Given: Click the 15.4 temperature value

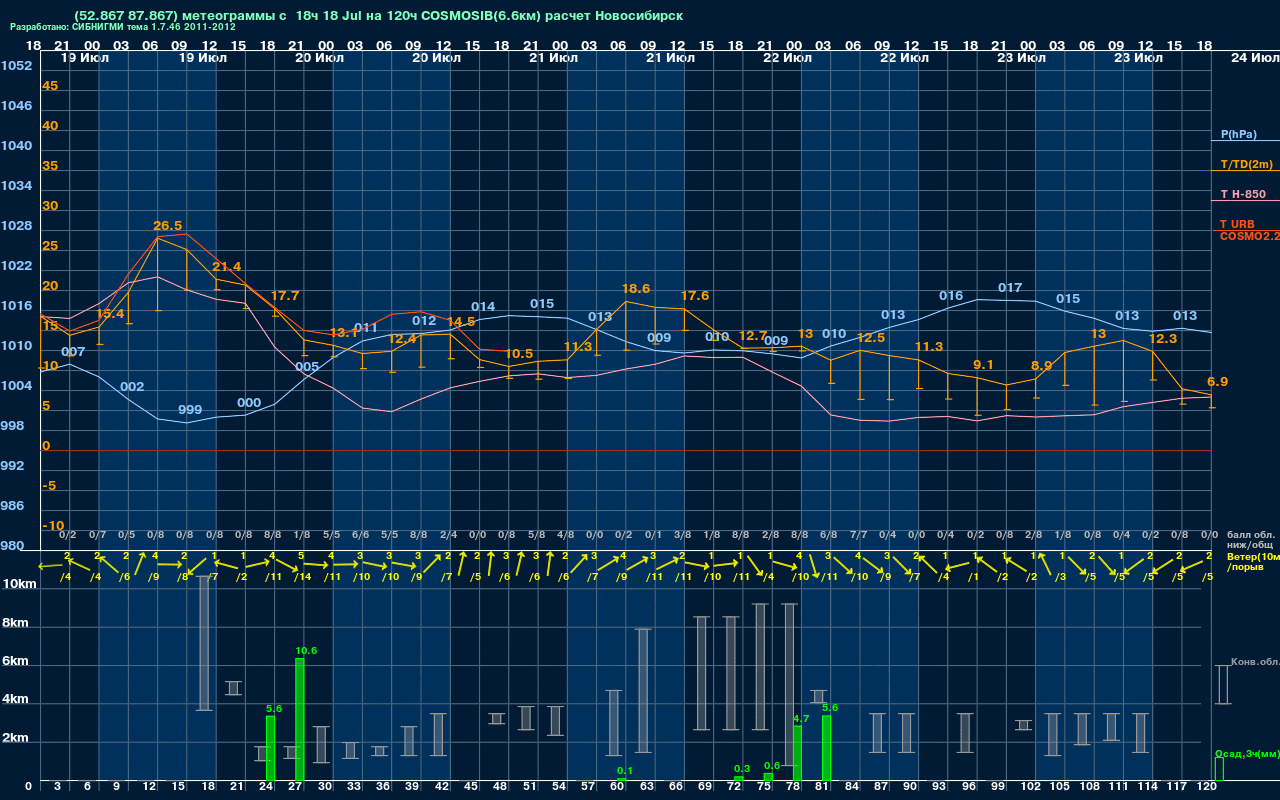Looking at the screenshot, I should [x=110, y=314].
